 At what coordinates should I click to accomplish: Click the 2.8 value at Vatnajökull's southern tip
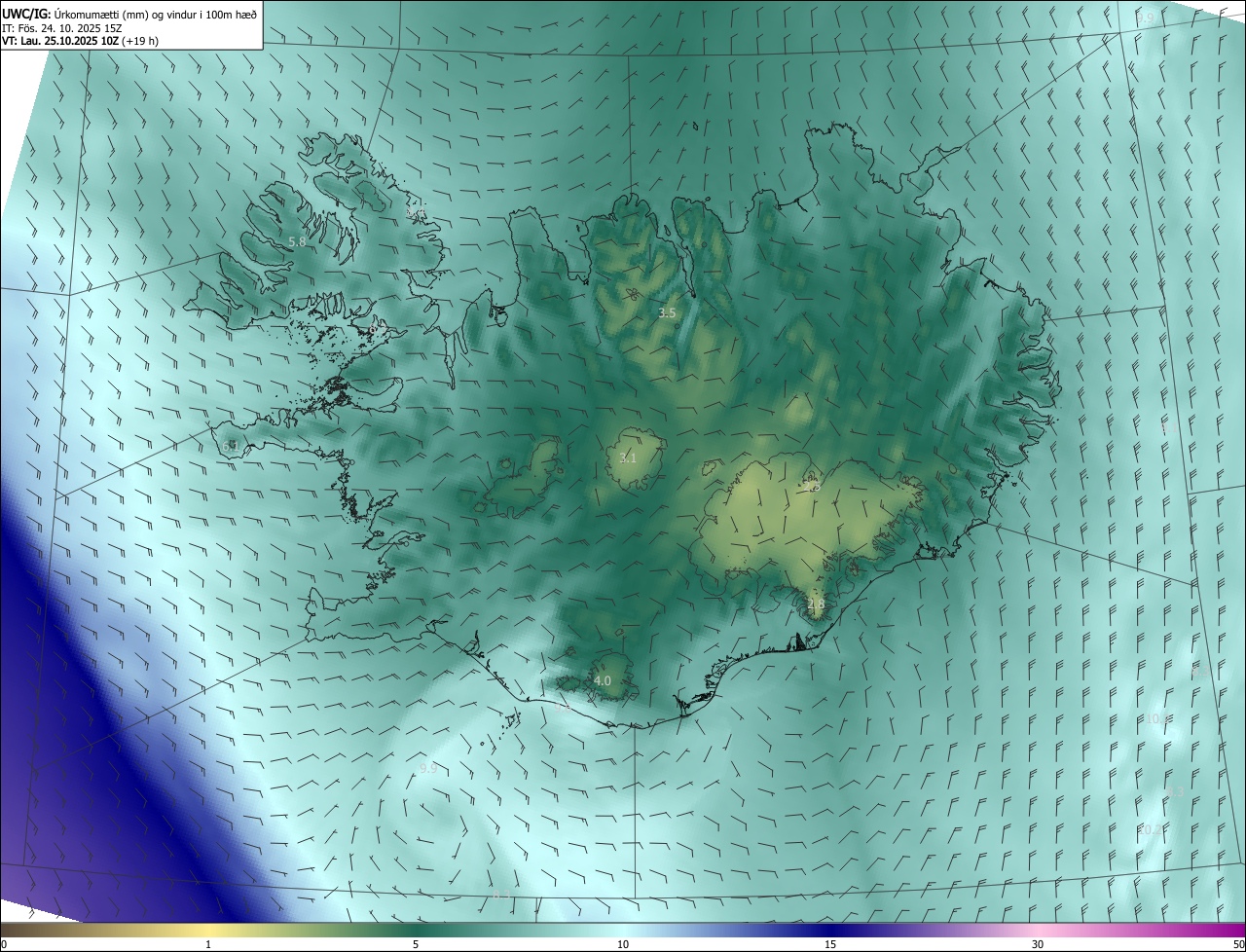point(816,604)
